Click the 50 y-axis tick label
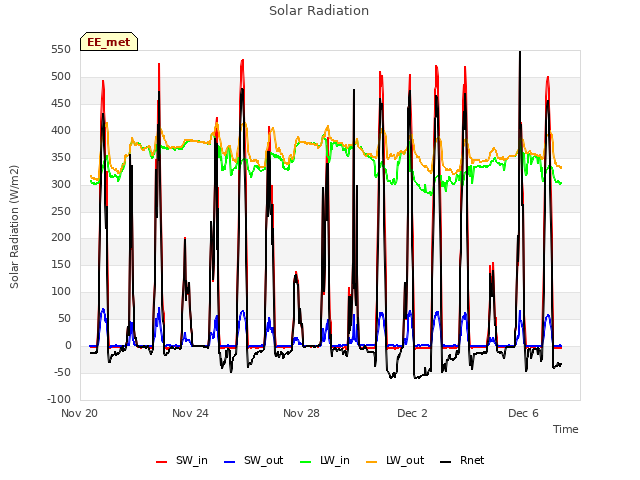 tap(64, 318)
